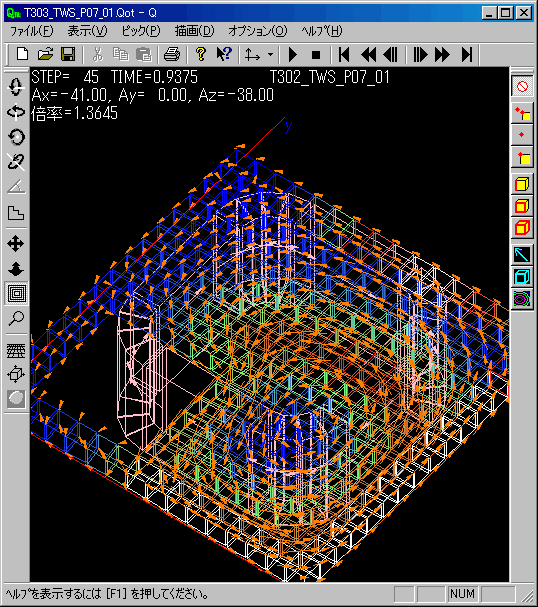This screenshot has height=607, width=538.
Task: Toggle the vector arrow display icon
Action: tap(522, 255)
